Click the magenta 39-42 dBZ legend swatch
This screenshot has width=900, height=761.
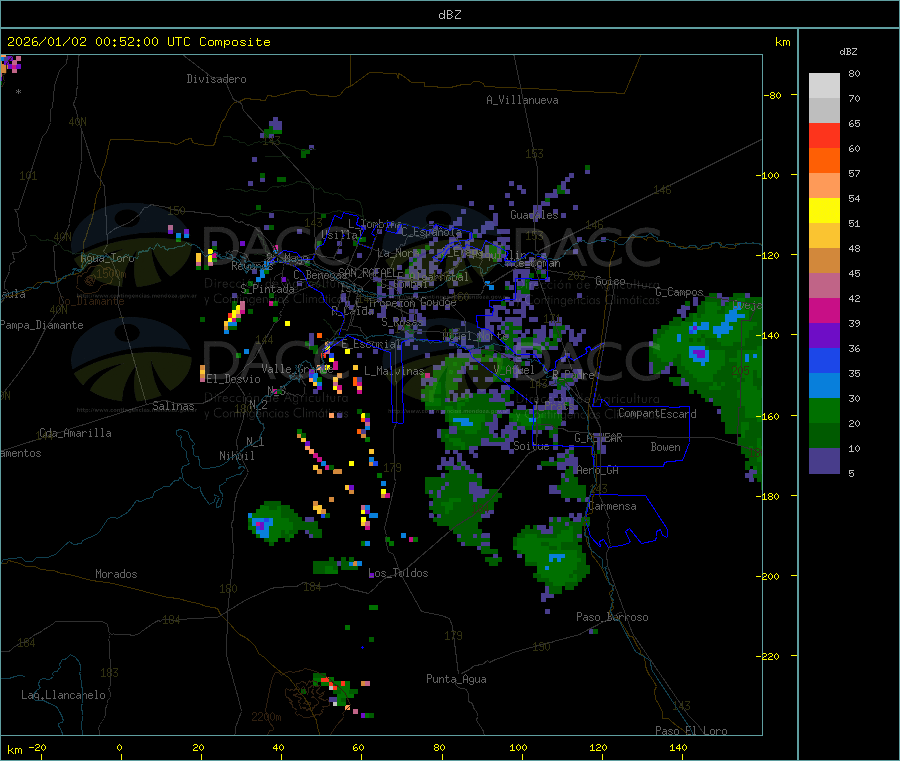(x=824, y=310)
